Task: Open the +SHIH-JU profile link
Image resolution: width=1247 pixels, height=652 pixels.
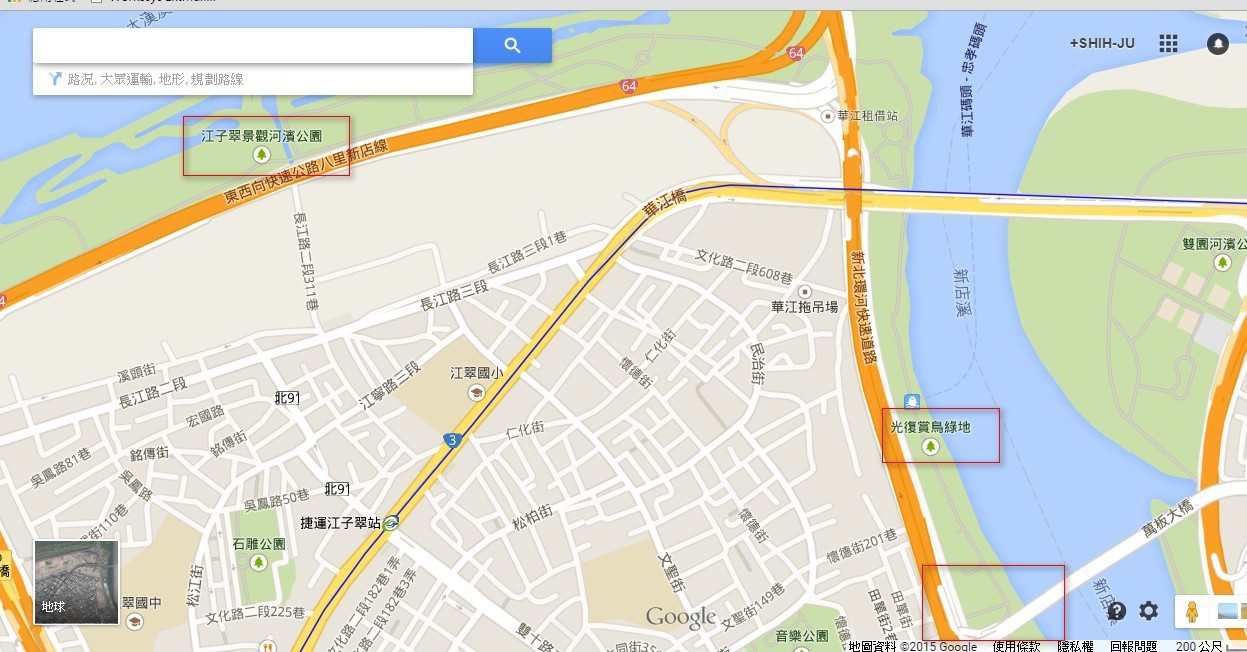Action: pos(1103,44)
